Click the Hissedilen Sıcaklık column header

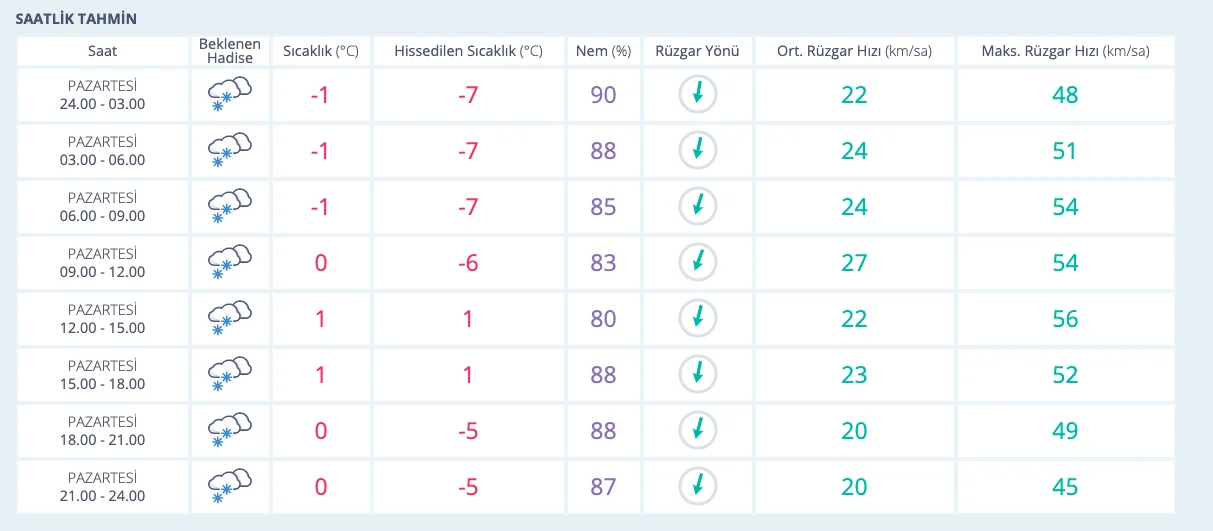click(468, 51)
